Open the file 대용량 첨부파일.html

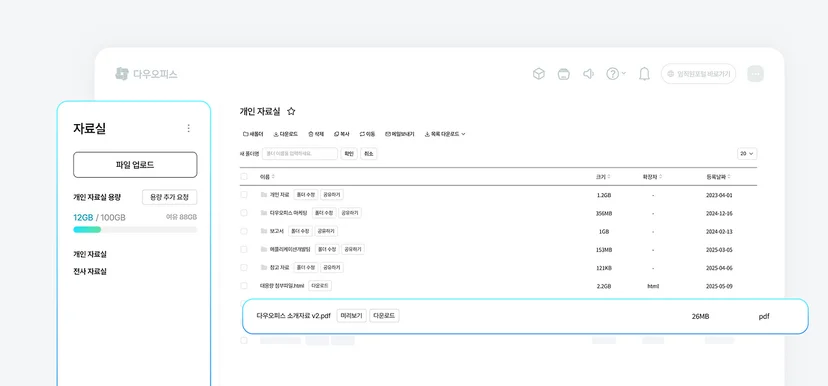tap(282, 286)
